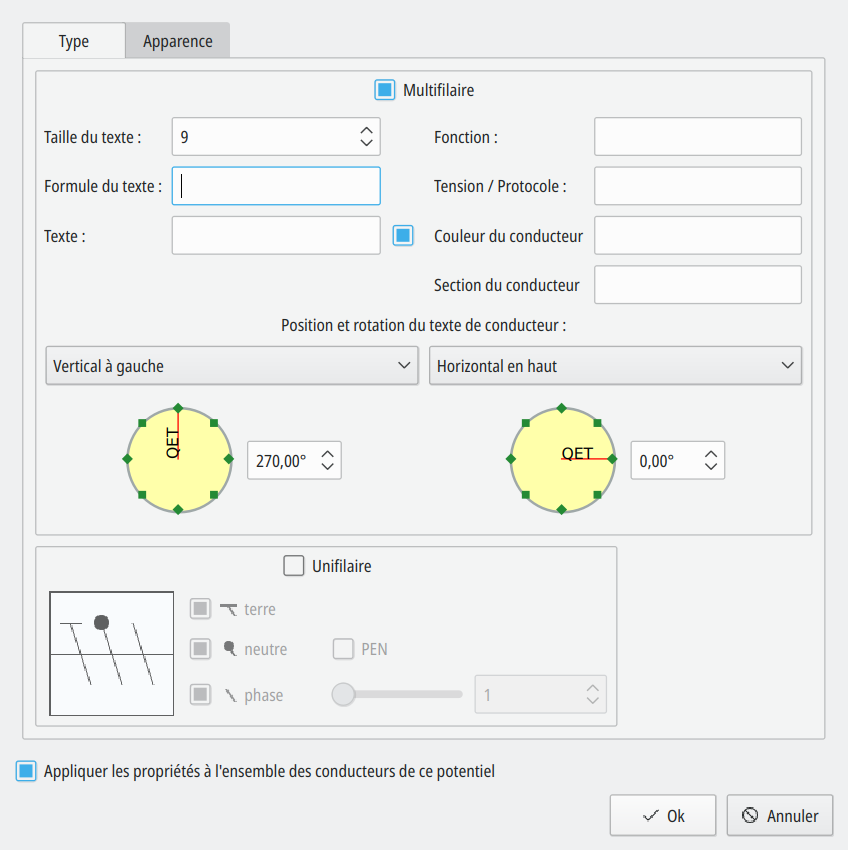The width and height of the screenshot is (848, 850).
Task: Click the checkmark icon on Ok
Action: (x=651, y=816)
